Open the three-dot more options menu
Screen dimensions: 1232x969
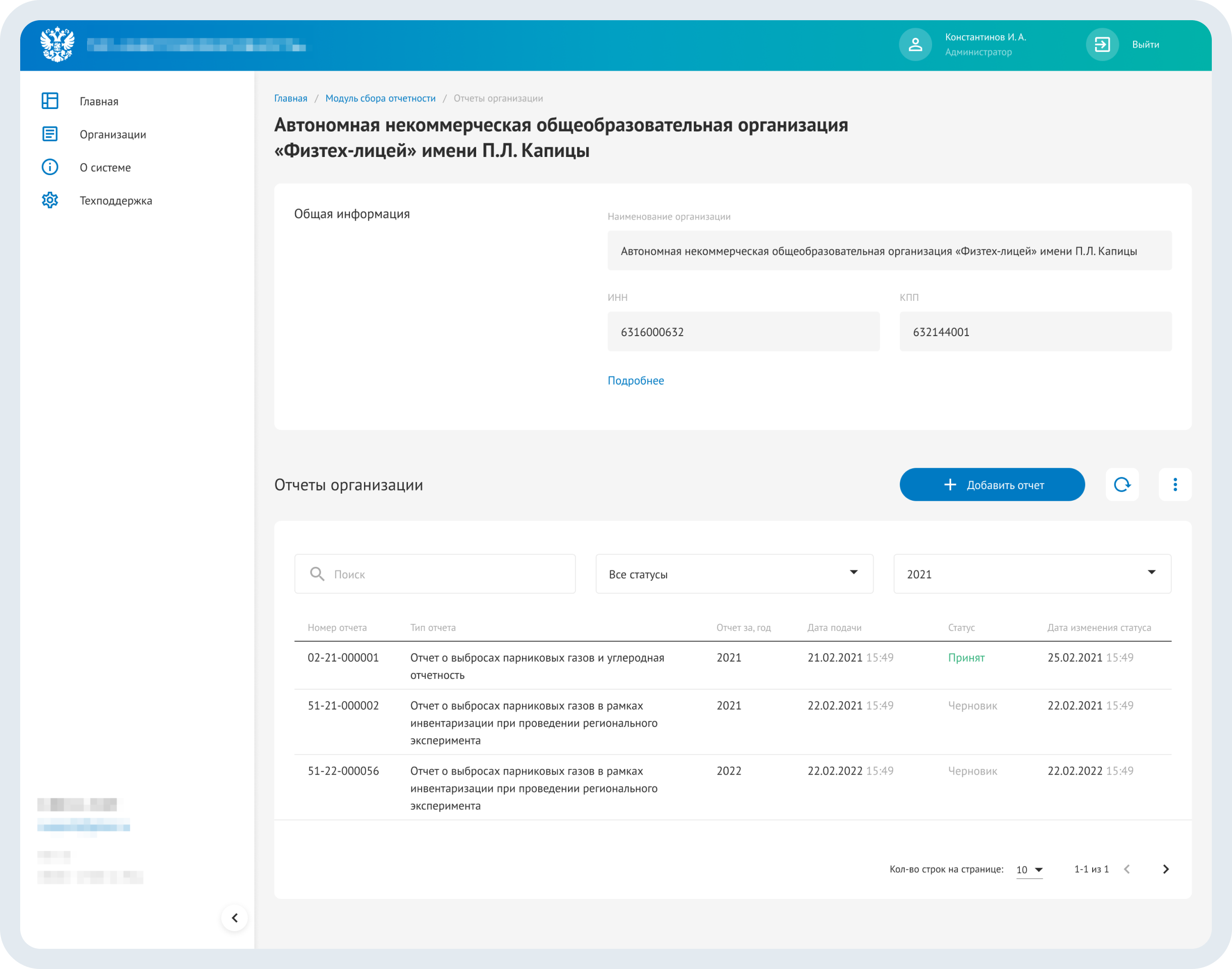pos(1174,484)
